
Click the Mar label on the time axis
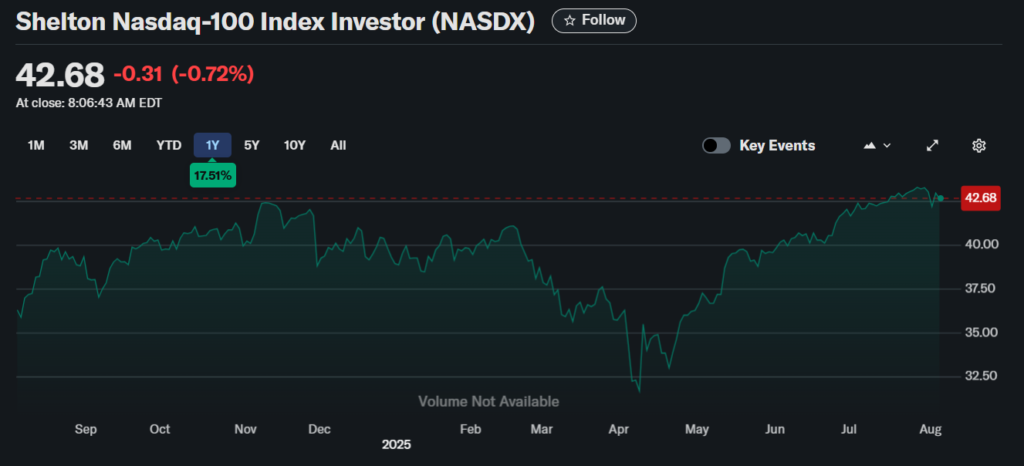(x=541, y=429)
